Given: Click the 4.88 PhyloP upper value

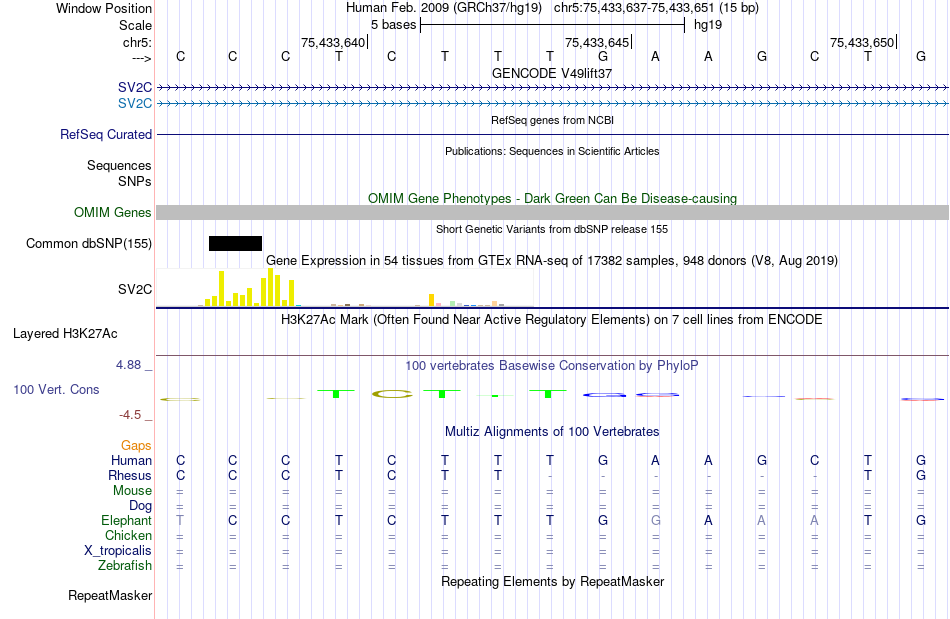Looking at the screenshot, I should 128,365.
